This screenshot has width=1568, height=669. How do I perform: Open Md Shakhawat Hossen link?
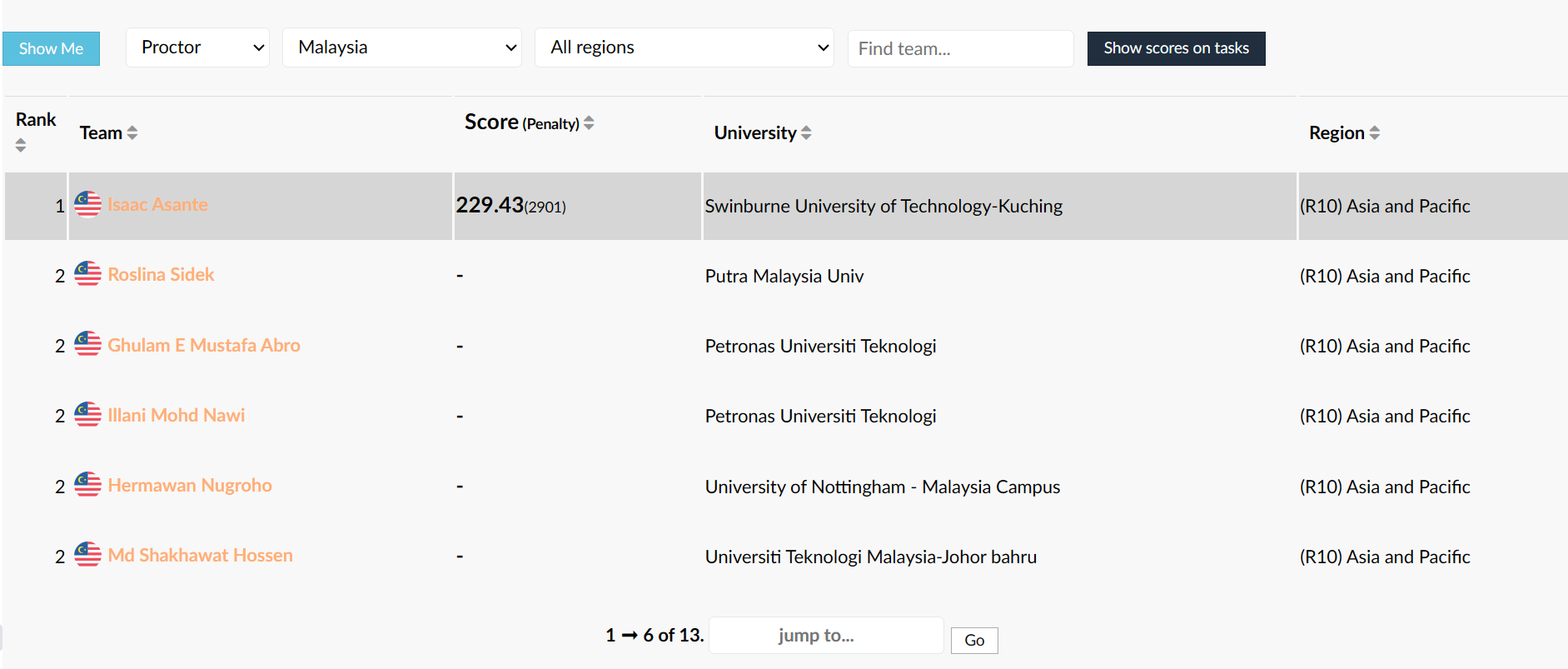200,555
